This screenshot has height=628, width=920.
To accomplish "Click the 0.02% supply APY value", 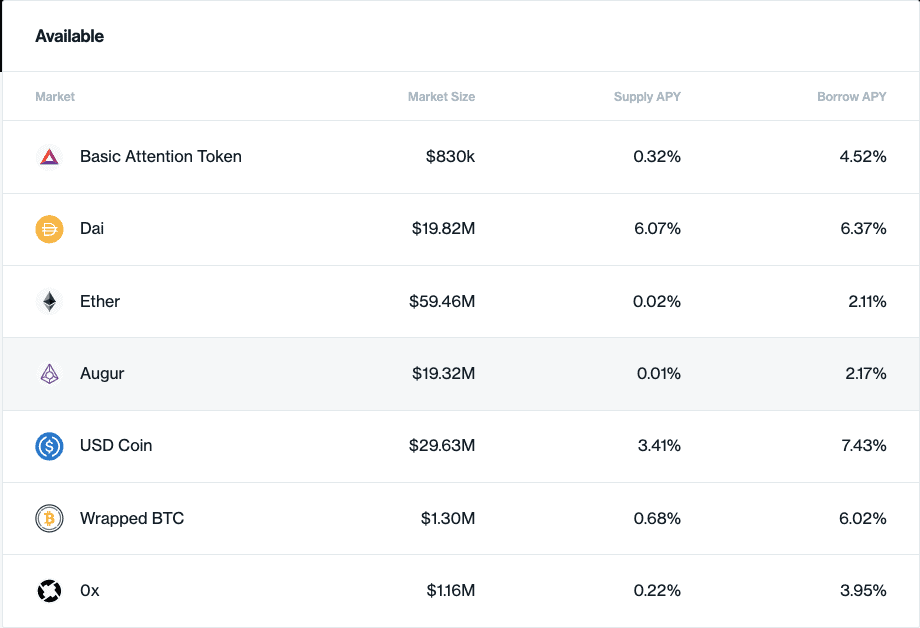I will click(657, 302).
